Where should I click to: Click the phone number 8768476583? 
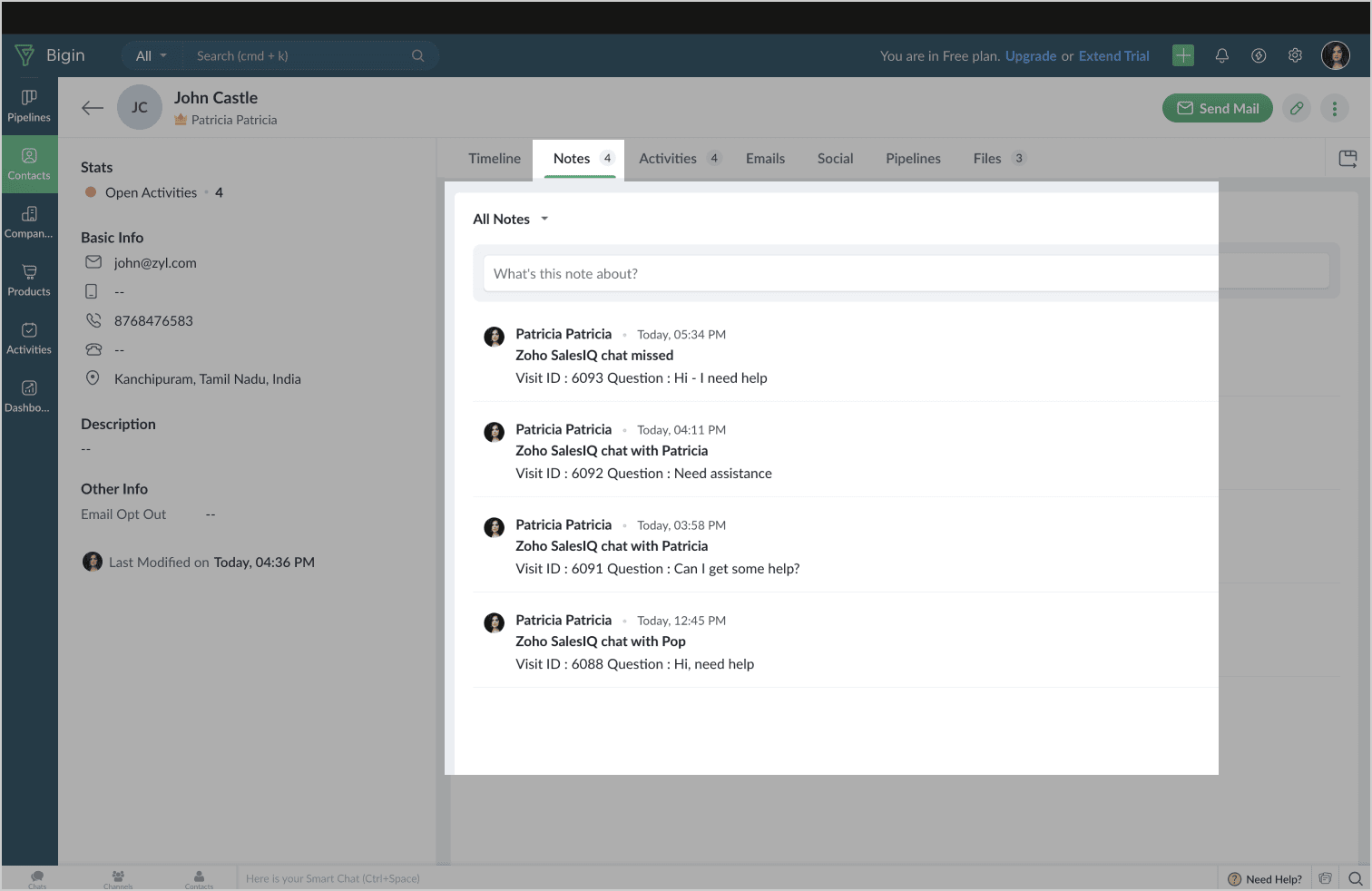[153, 320]
